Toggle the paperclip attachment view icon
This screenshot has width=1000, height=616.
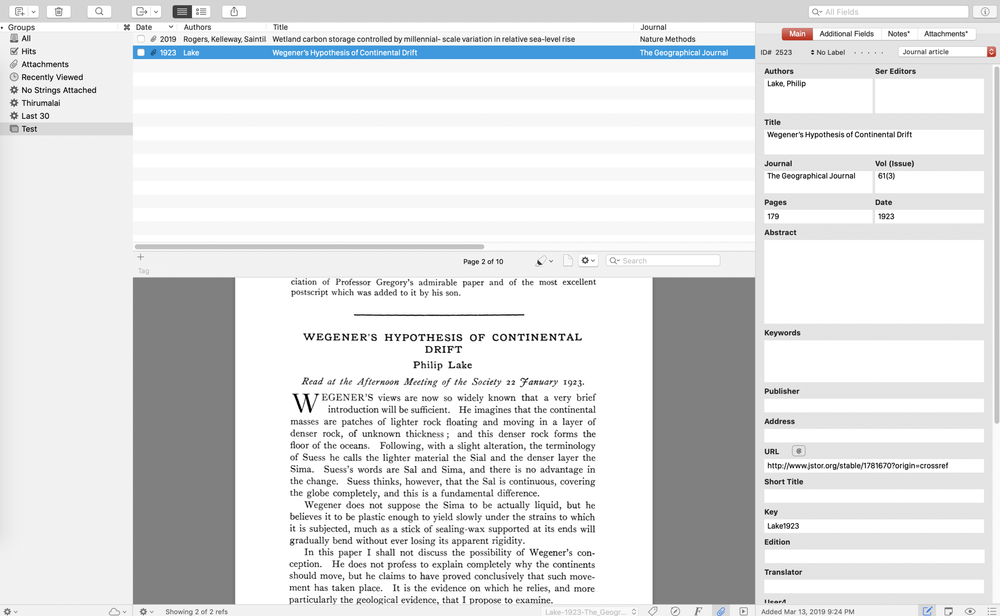point(721,611)
